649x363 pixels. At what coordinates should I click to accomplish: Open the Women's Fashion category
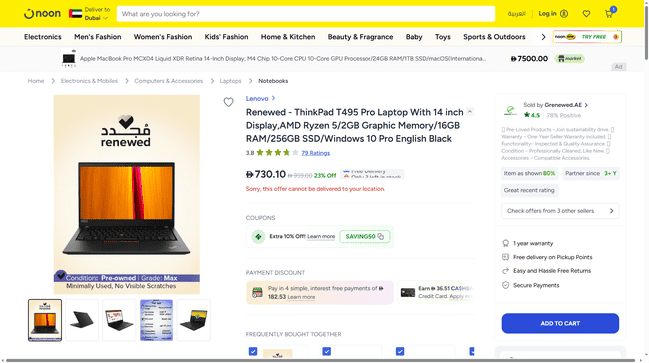(x=163, y=37)
